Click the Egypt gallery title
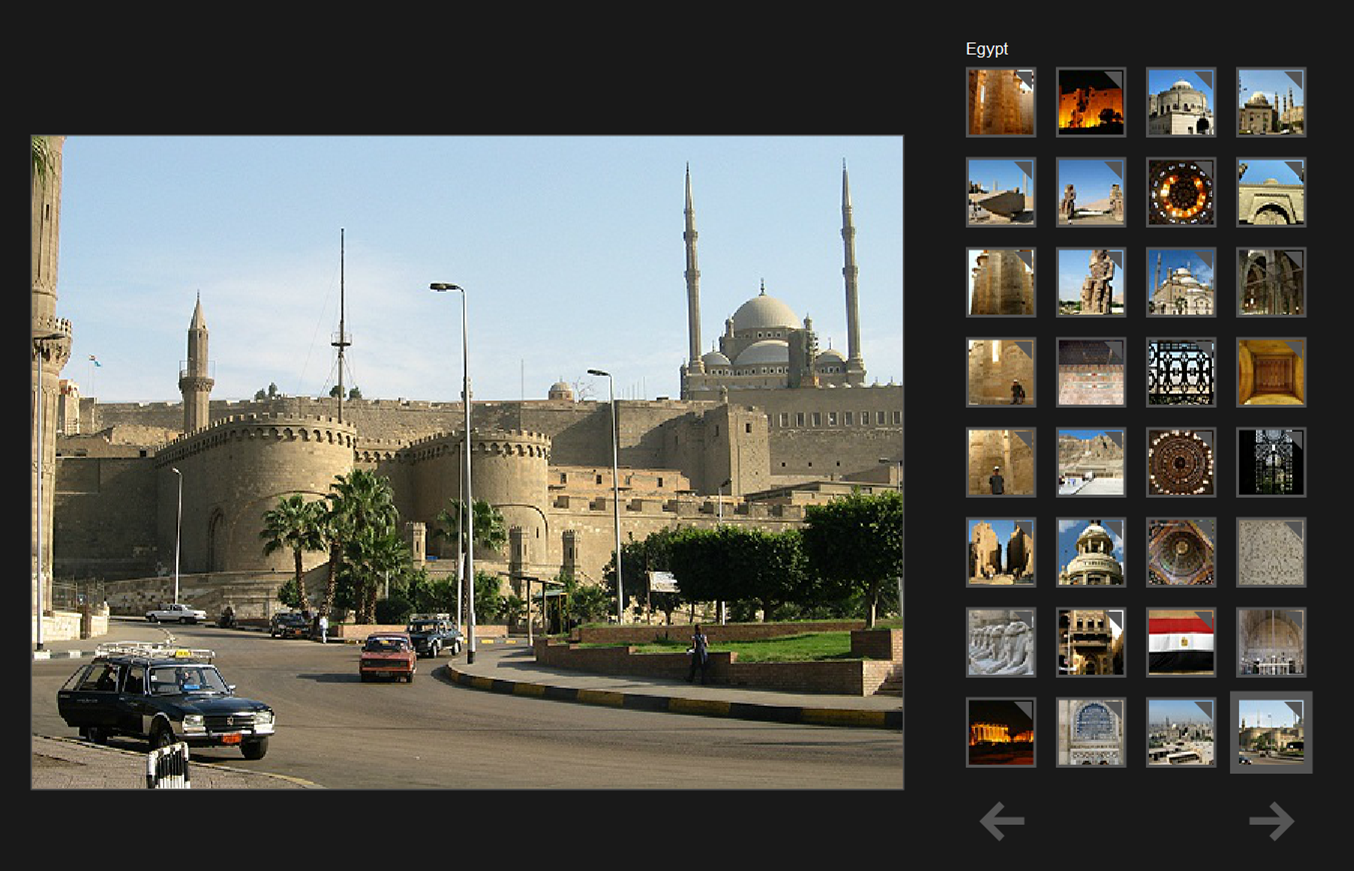 (x=987, y=49)
